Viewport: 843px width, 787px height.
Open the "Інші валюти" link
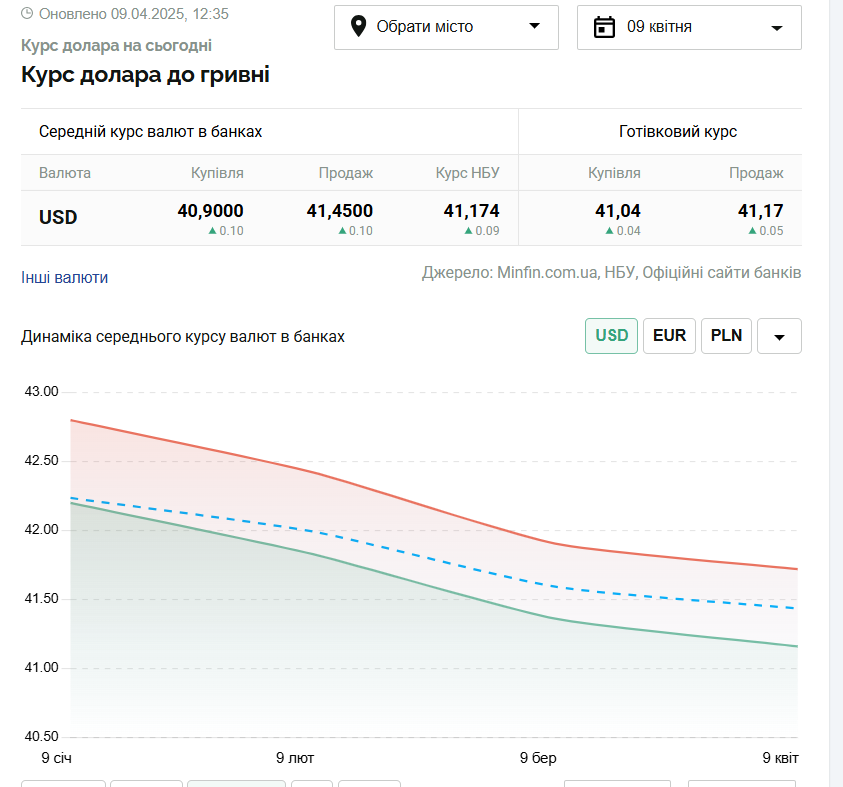(x=64, y=277)
